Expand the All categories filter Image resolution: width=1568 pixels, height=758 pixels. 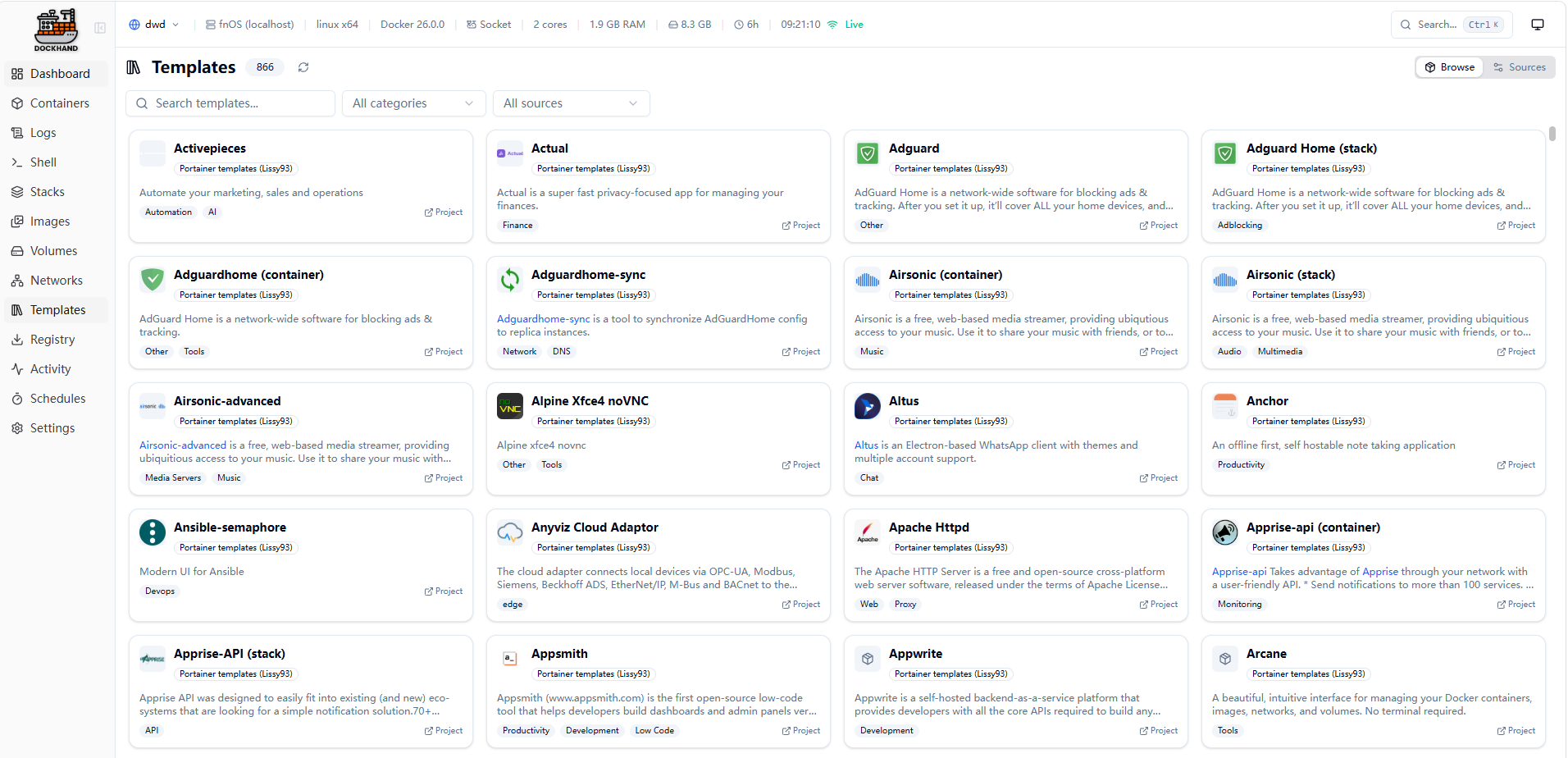pyautogui.click(x=413, y=103)
